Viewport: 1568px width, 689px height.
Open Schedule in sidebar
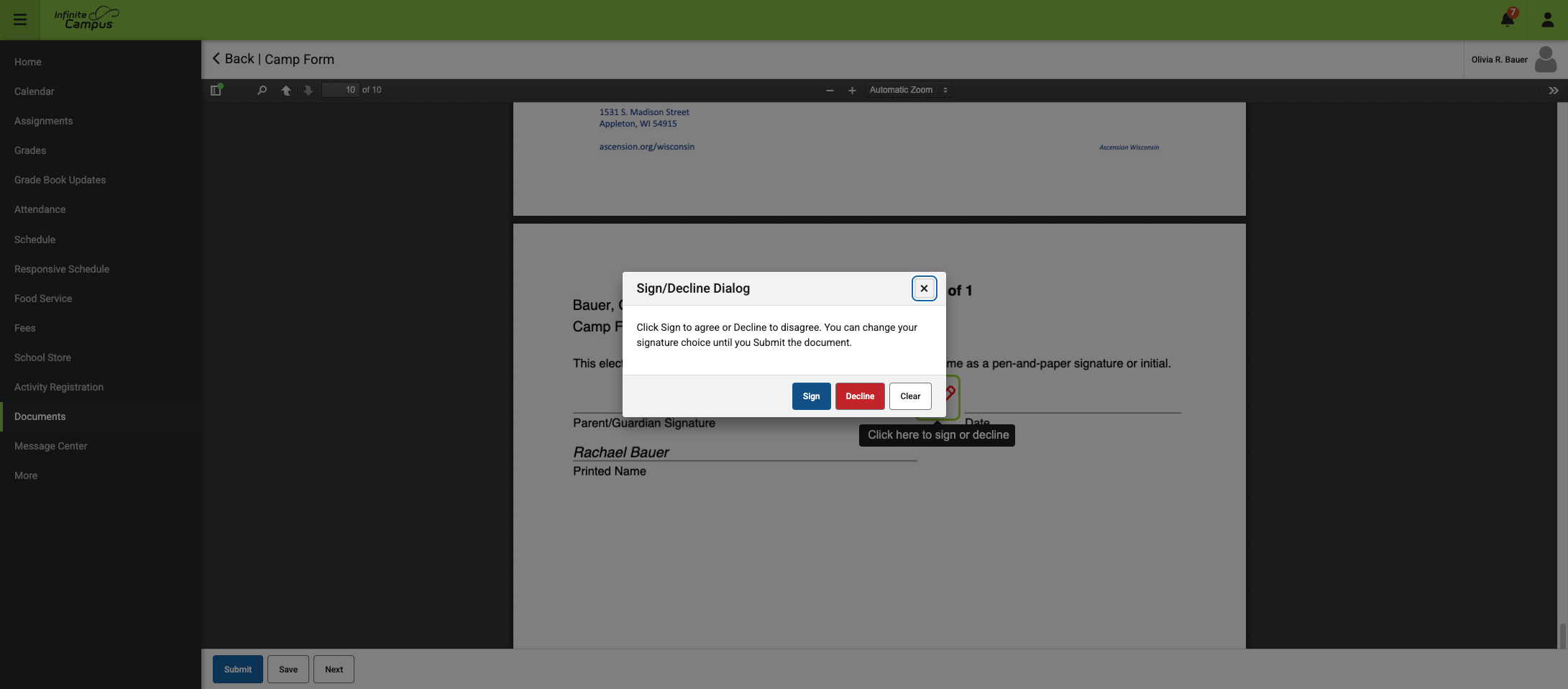[101, 239]
